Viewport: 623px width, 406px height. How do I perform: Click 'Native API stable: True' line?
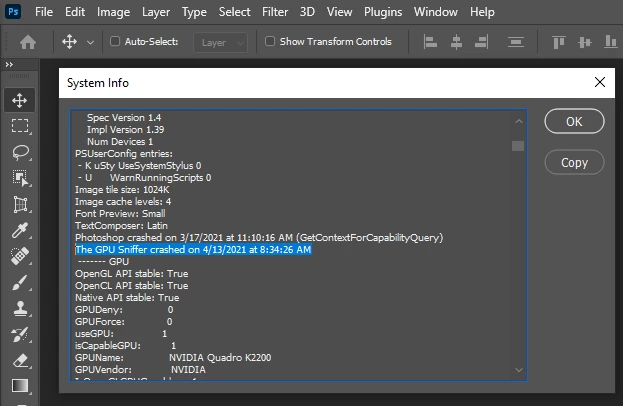(127, 298)
